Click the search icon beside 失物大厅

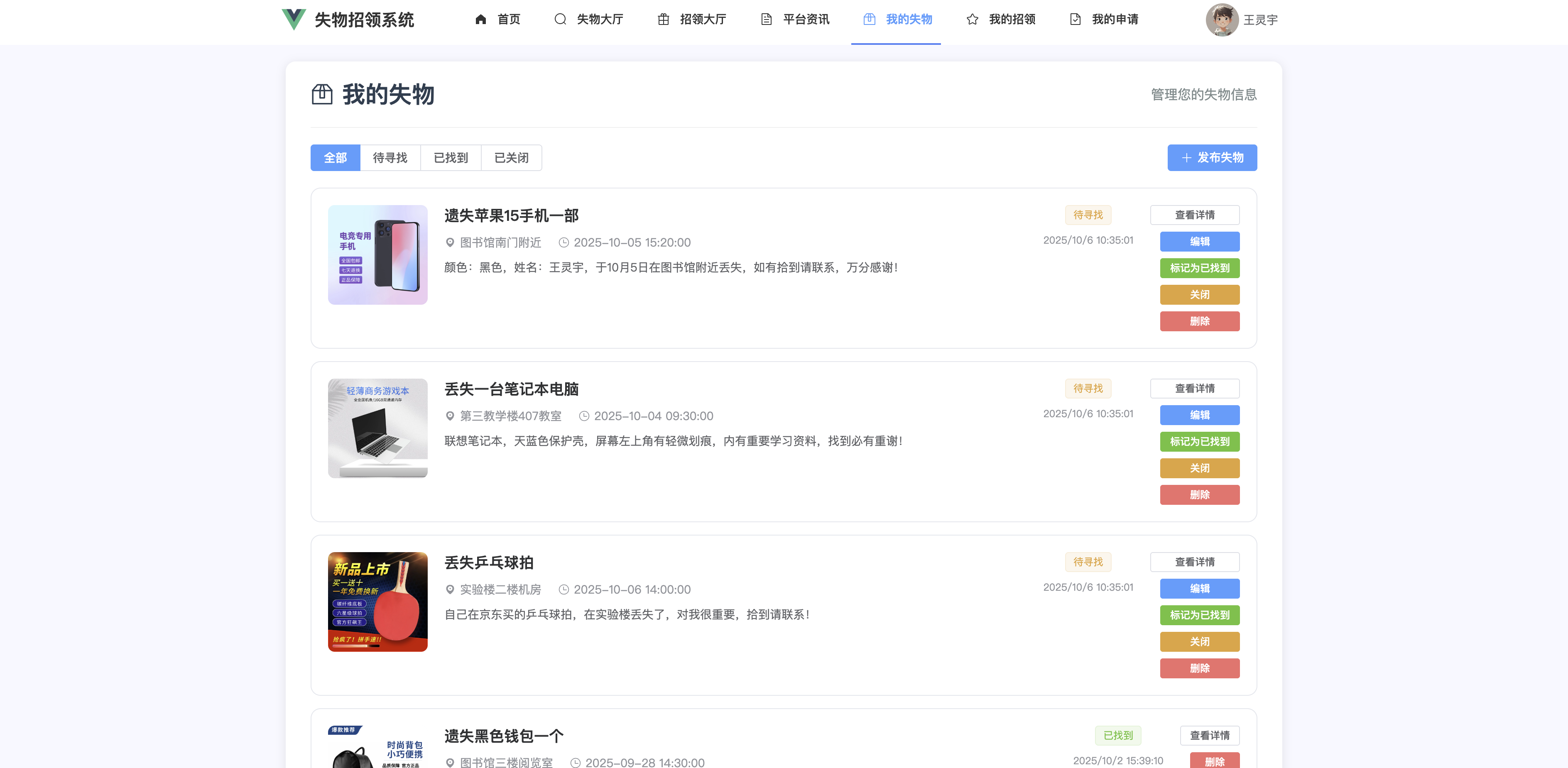(559, 20)
